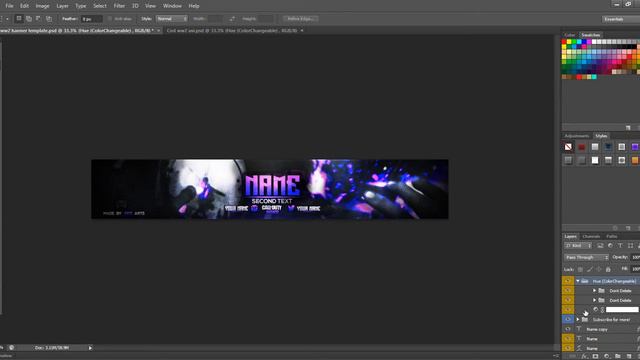Choose Intersect with selection mode
Image resolution: width=640 pixels, height=360 pixels.
click(49, 19)
